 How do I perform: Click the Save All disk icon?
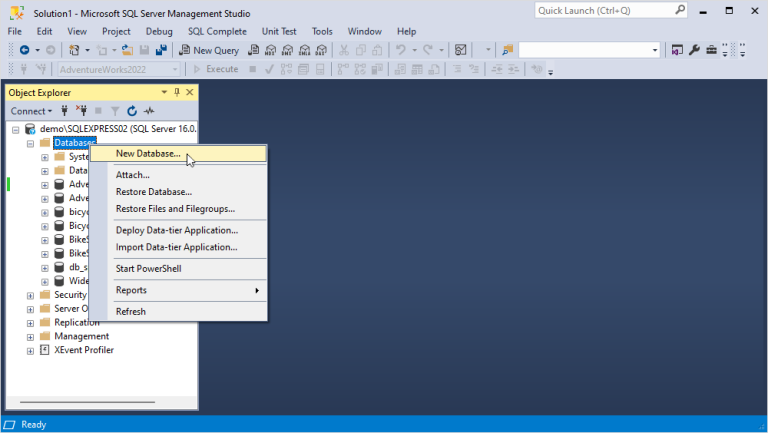point(160,50)
